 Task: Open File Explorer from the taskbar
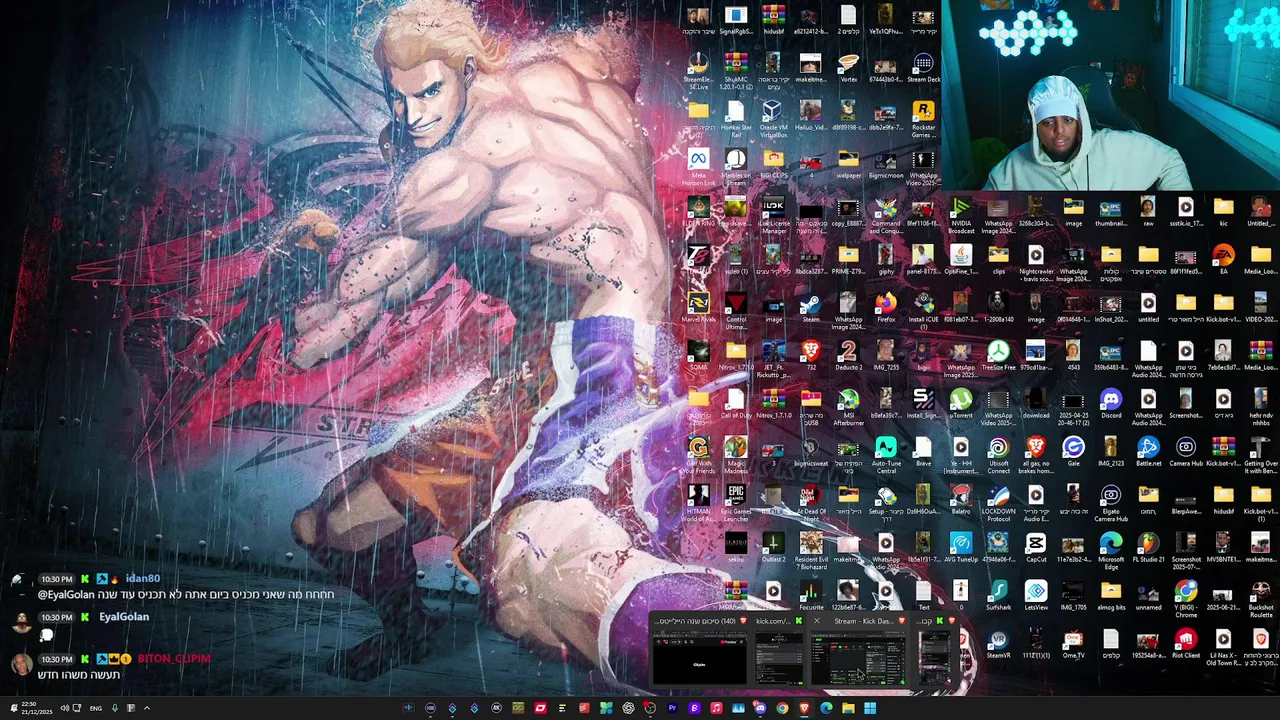coord(848,708)
